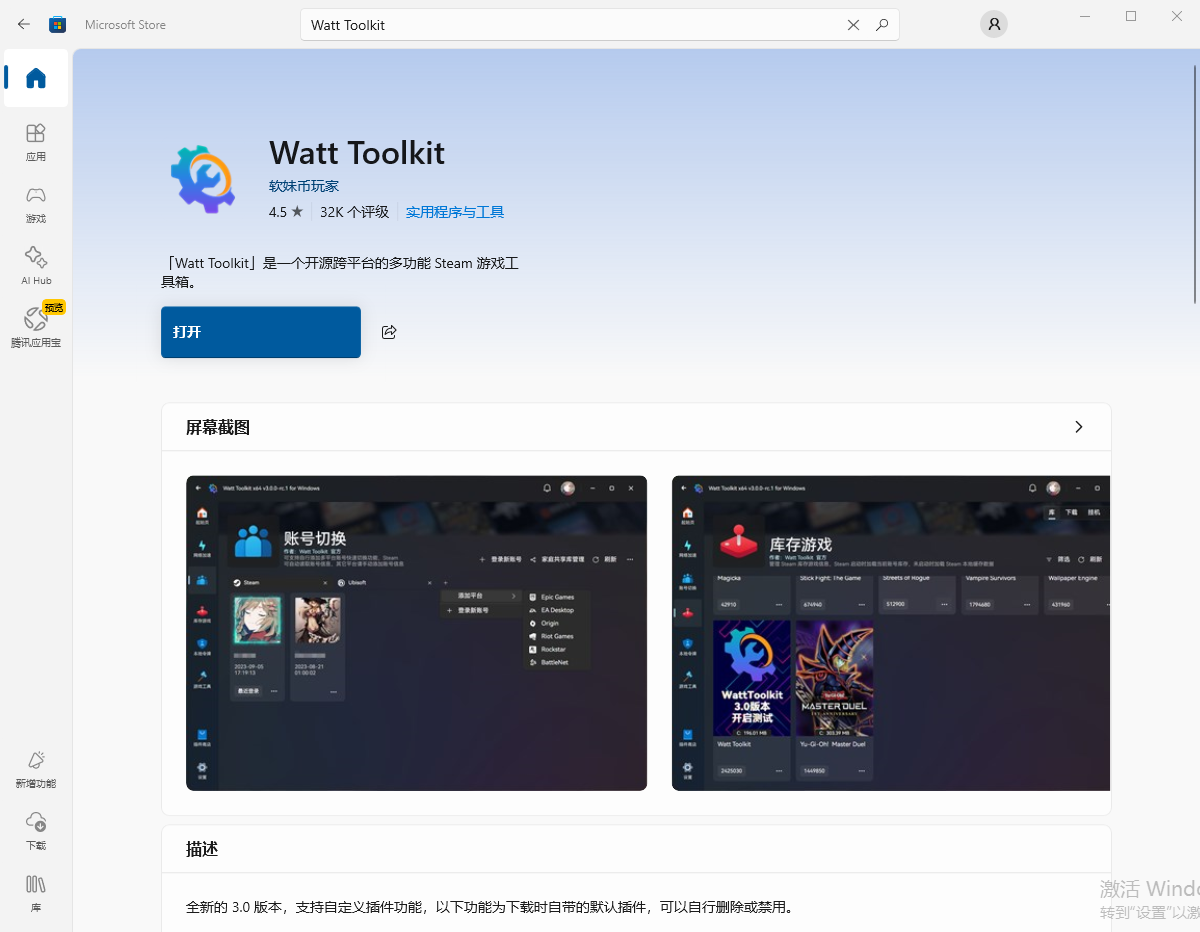This screenshot has width=1200, height=932.
Task: Open the 游戏 (Games) sidebar section
Action: pyautogui.click(x=36, y=204)
